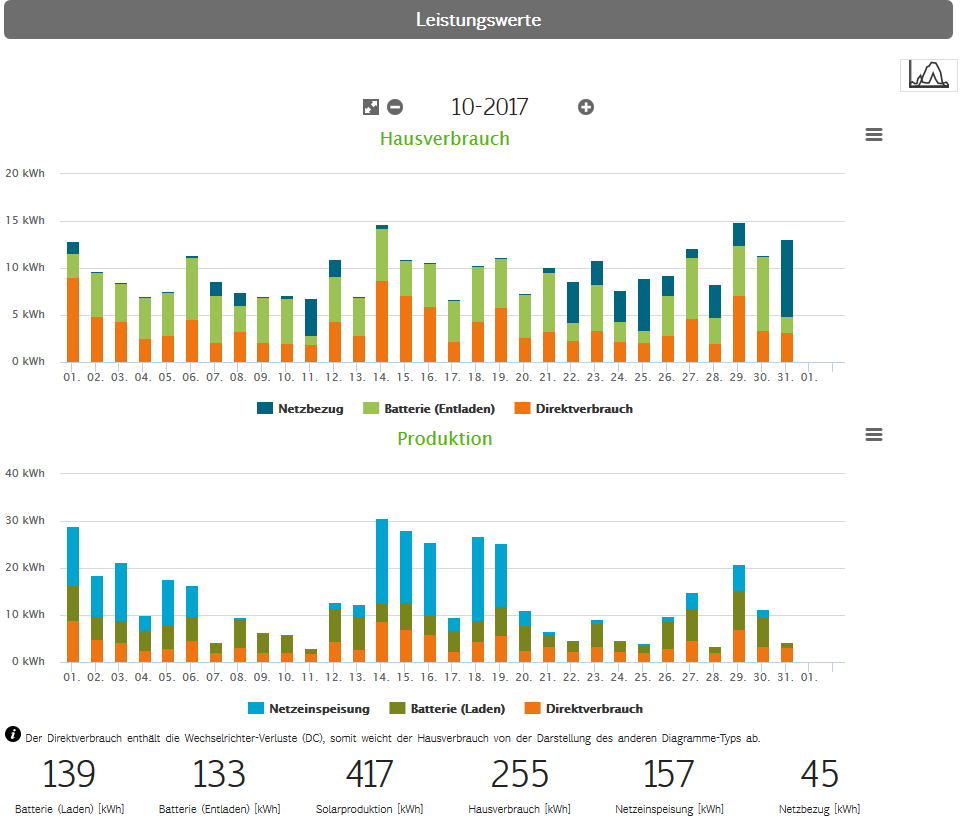Viewport: 962px width, 824px height.
Task: Click the expand fullscreen arrows icon
Action: 371,107
